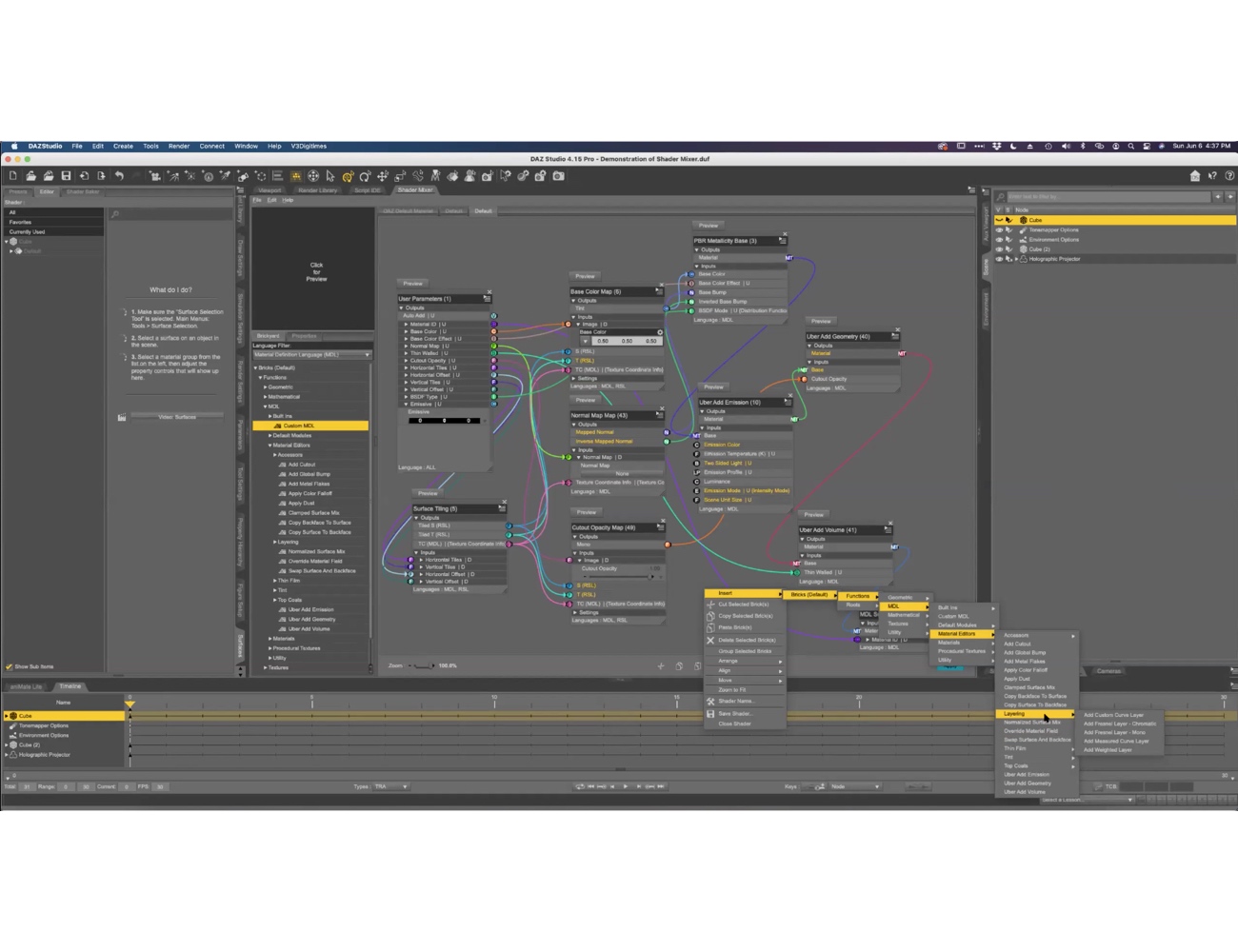Screen dimensions: 1238x952
Task: Click the Undo arrow in the toolbar
Action: [119, 176]
